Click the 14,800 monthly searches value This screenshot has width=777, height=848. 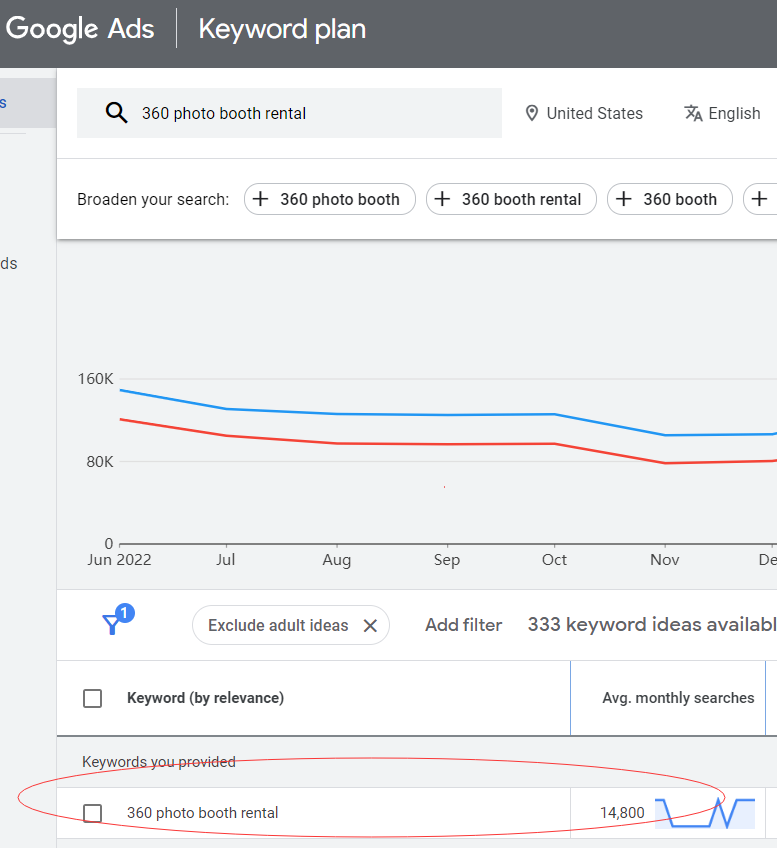coord(622,813)
